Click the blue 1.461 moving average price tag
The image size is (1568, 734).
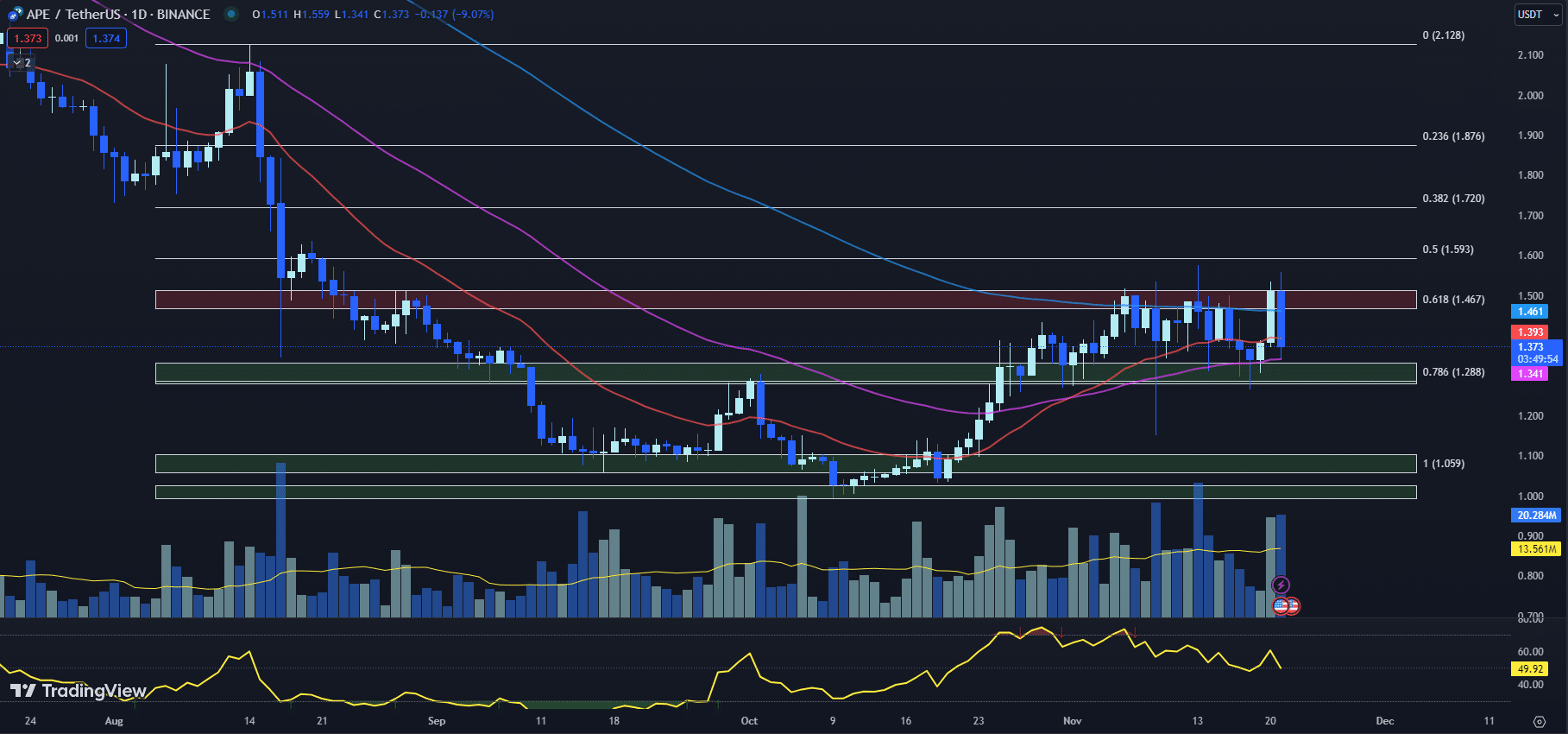tap(1530, 312)
